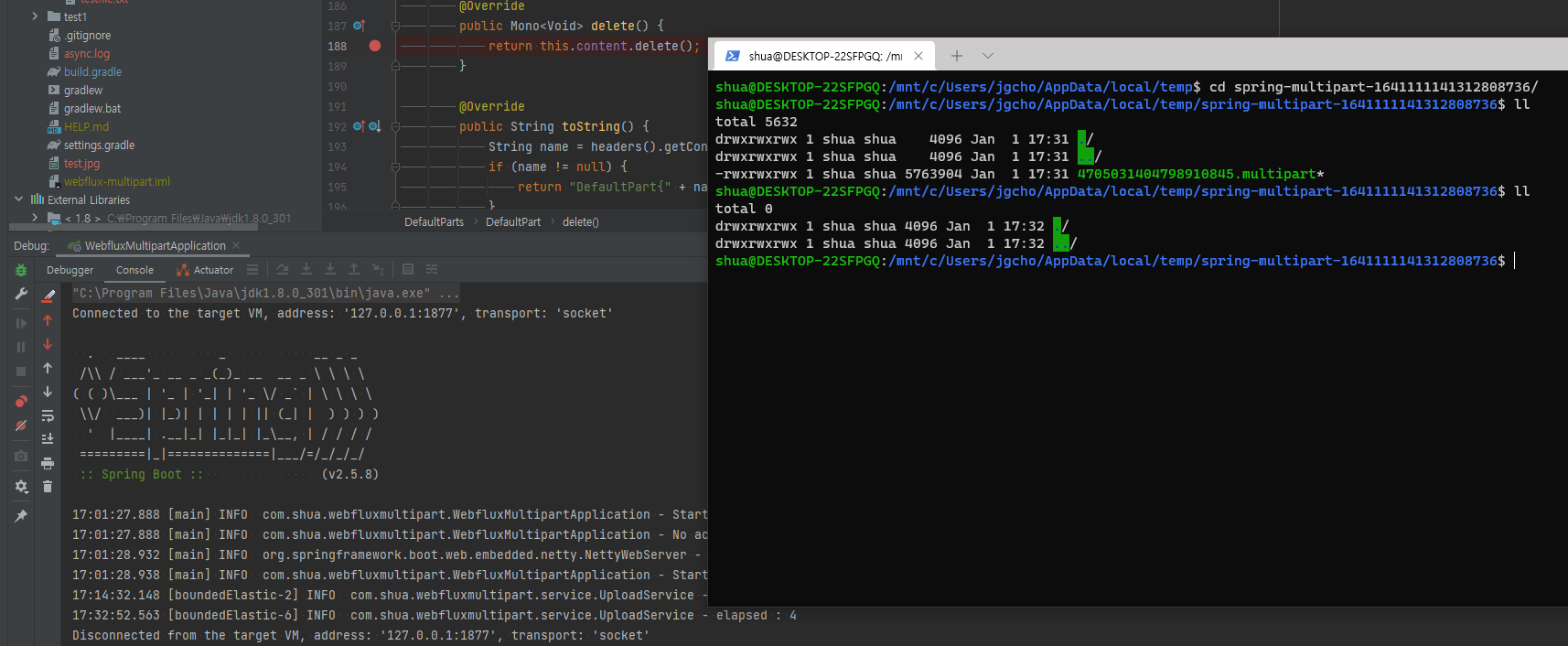This screenshot has height=646, width=1568.
Task: Click the Step Out icon
Action: [x=354, y=269]
